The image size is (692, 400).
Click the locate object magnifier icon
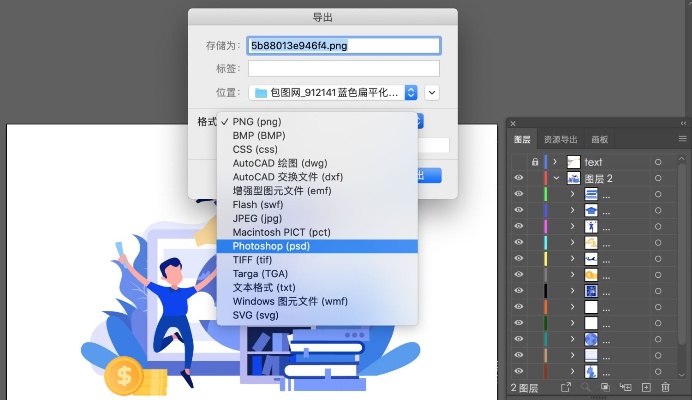pos(586,387)
